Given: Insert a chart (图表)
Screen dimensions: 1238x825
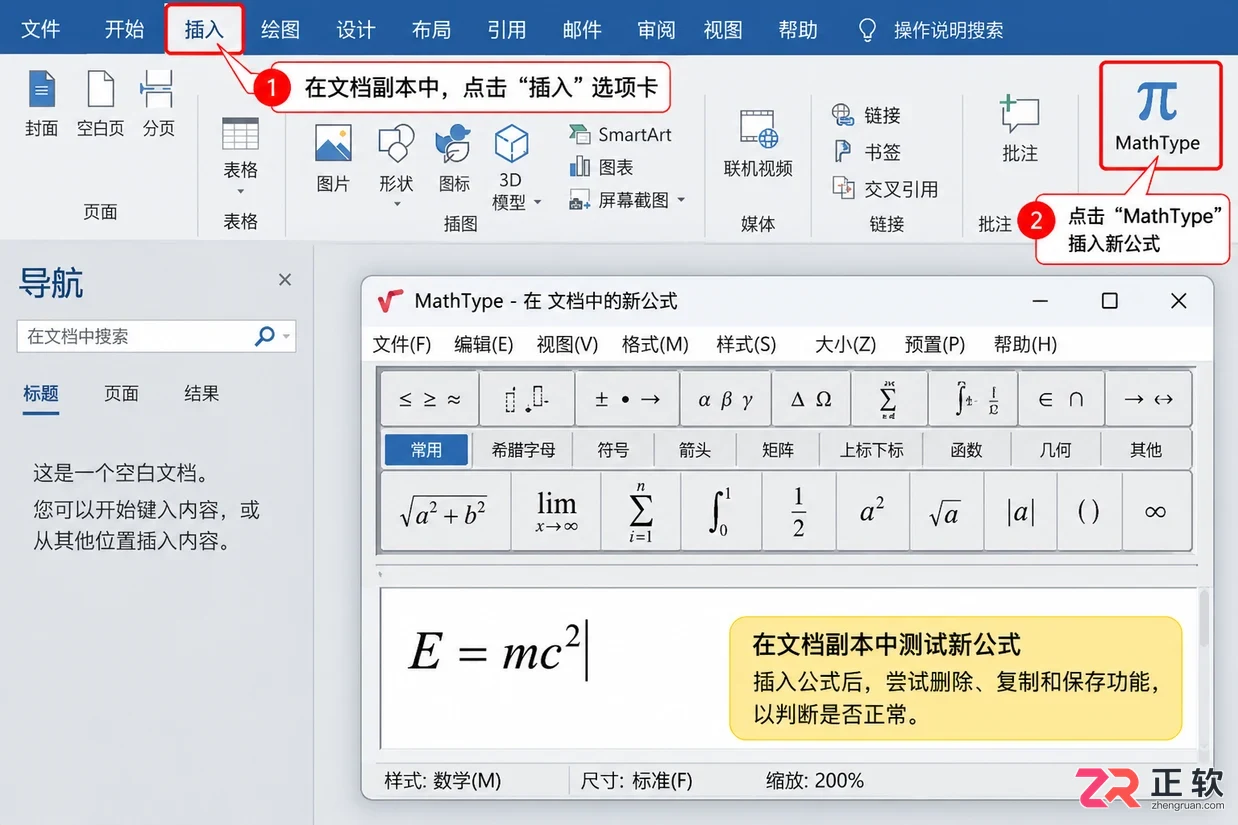Looking at the screenshot, I should click(601, 167).
